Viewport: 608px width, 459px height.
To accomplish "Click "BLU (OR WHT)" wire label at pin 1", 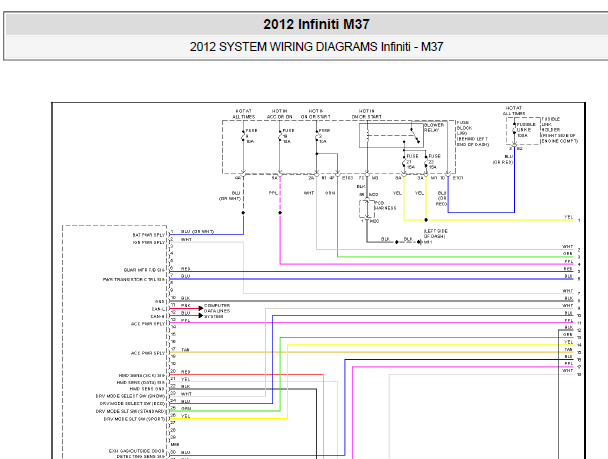I will pos(197,231).
